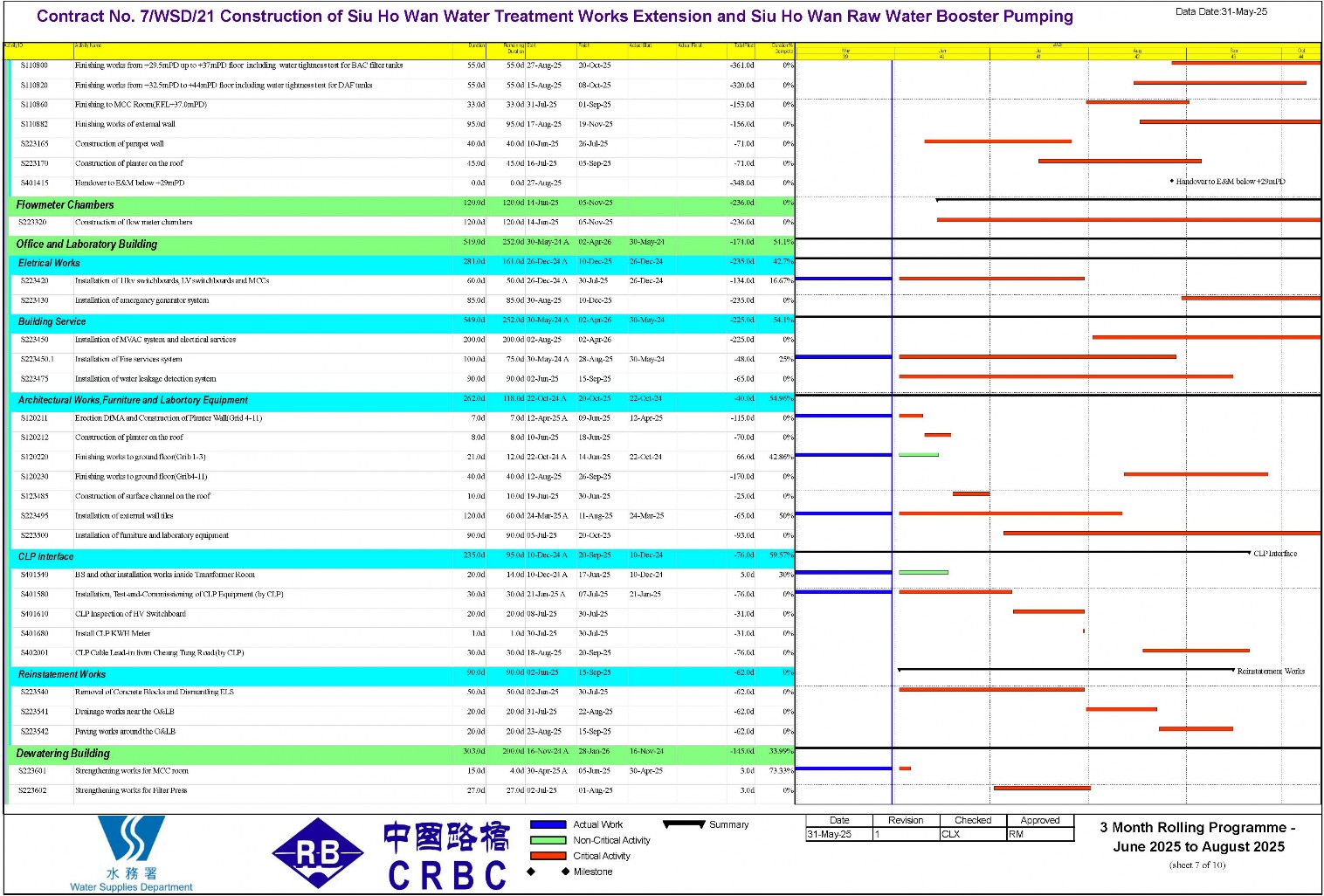The height and width of the screenshot is (896, 1324).
Task: Select the Architectural Works, Furniture subgroup header
Action: tap(133, 400)
